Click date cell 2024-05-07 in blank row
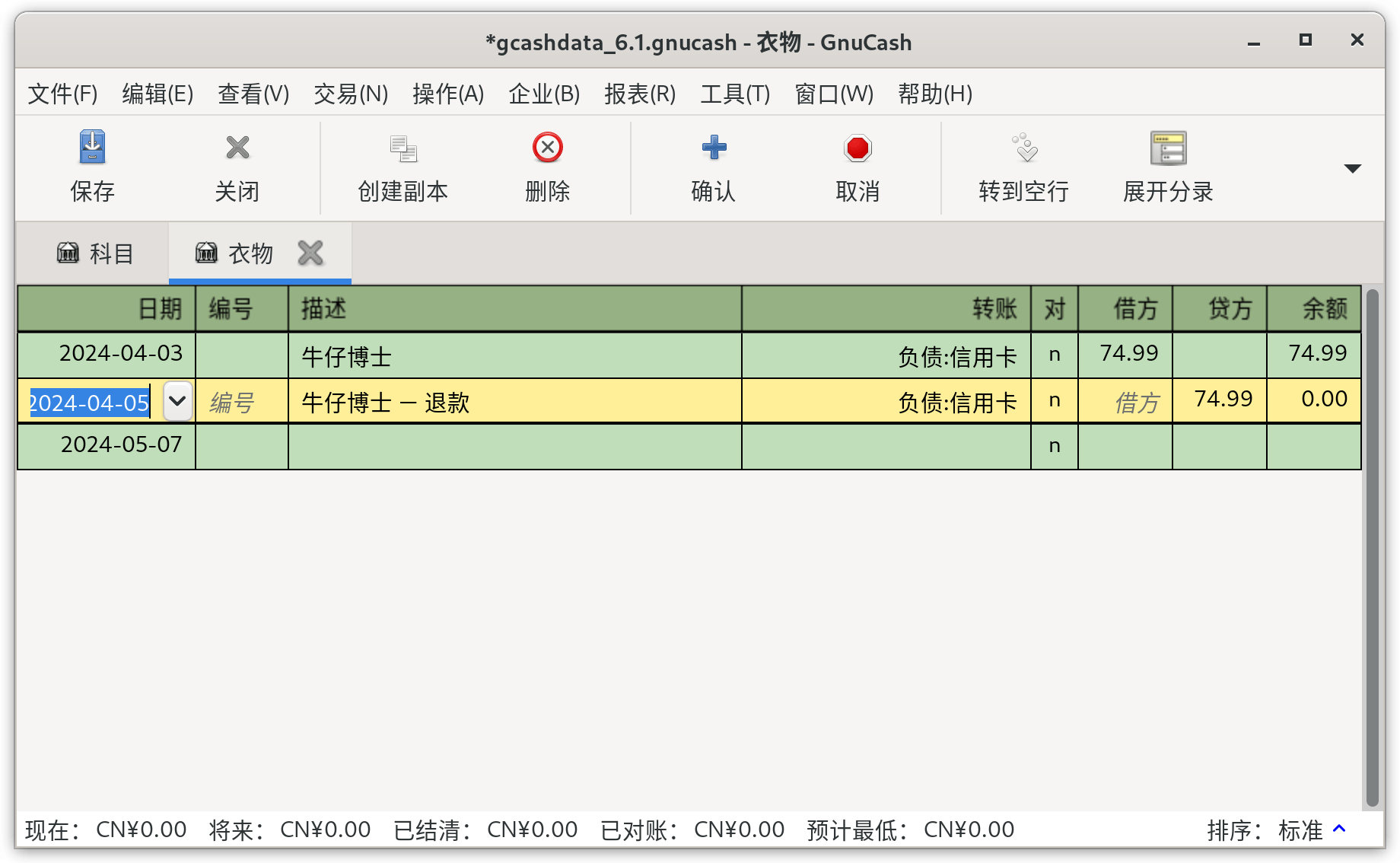The width and height of the screenshot is (1400, 863). pos(107,446)
